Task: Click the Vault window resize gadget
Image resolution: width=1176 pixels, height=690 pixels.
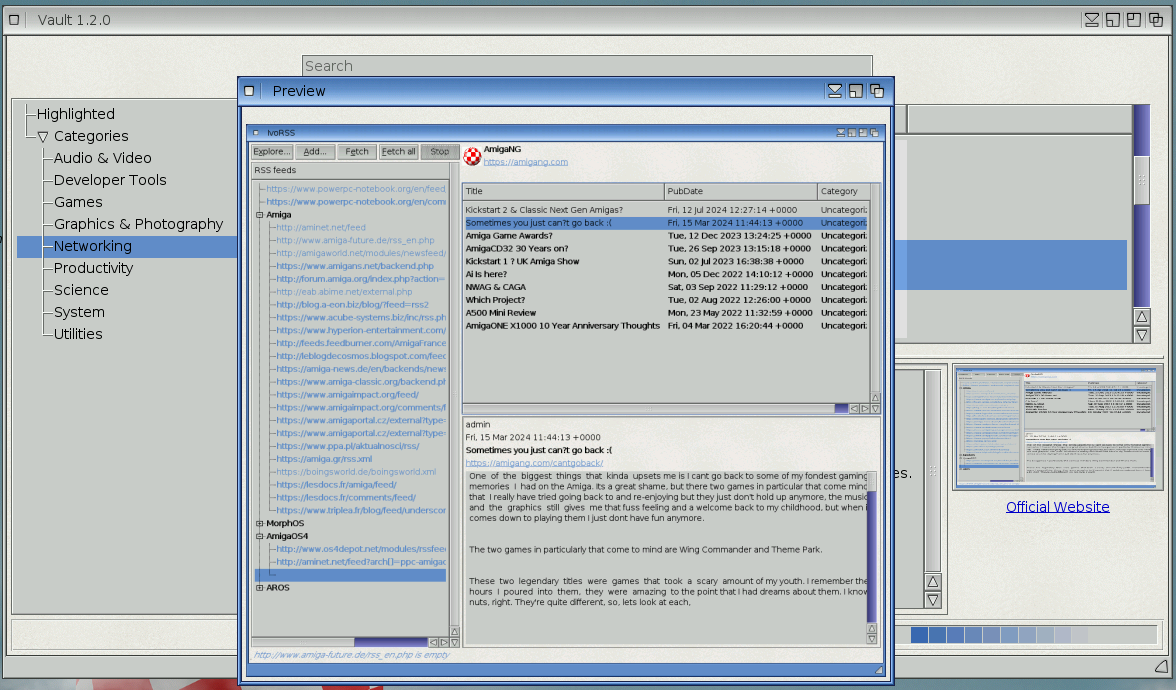Action: tap(1160, 666)
